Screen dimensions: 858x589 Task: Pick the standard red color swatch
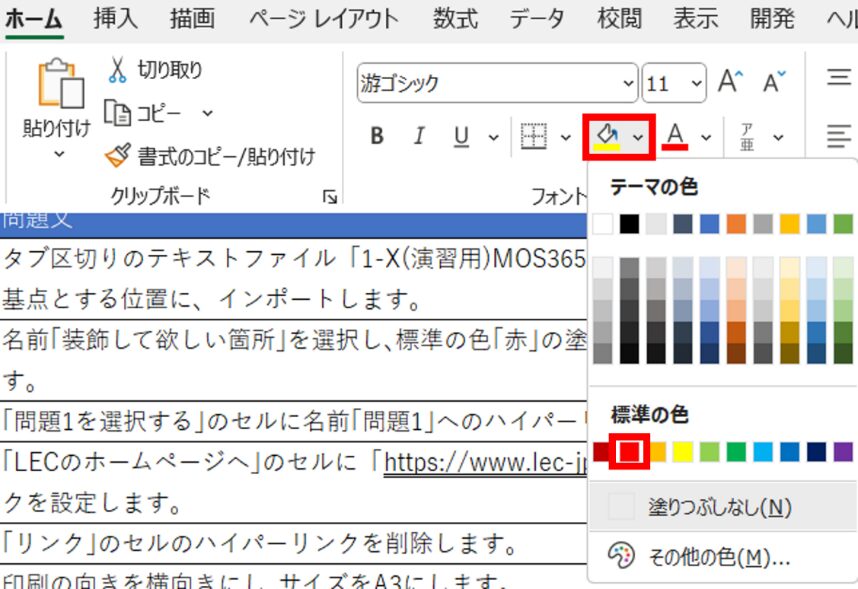pyautogui.click(x=629, y=452)
